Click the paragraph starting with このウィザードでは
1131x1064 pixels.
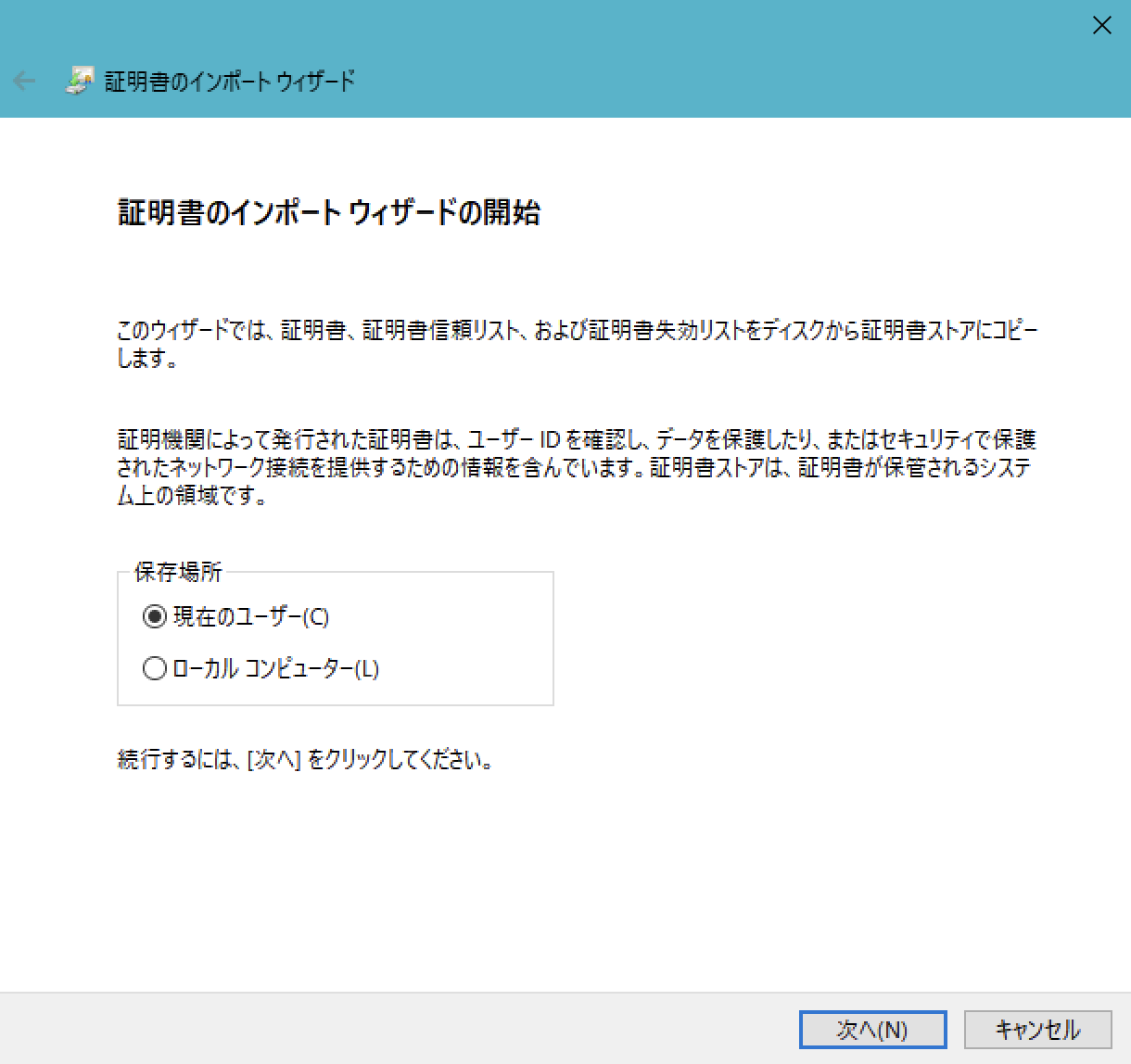575,331
